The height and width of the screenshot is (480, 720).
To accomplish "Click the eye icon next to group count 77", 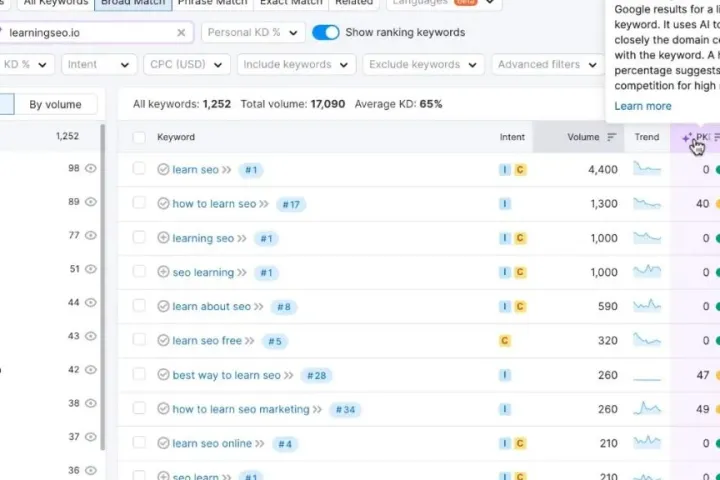I will [91, 235].
